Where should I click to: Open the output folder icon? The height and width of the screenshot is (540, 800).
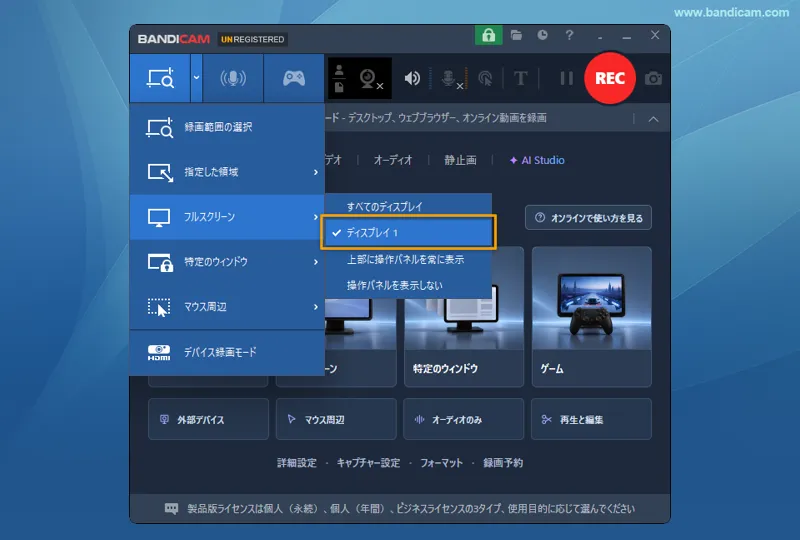click(516, 35)
